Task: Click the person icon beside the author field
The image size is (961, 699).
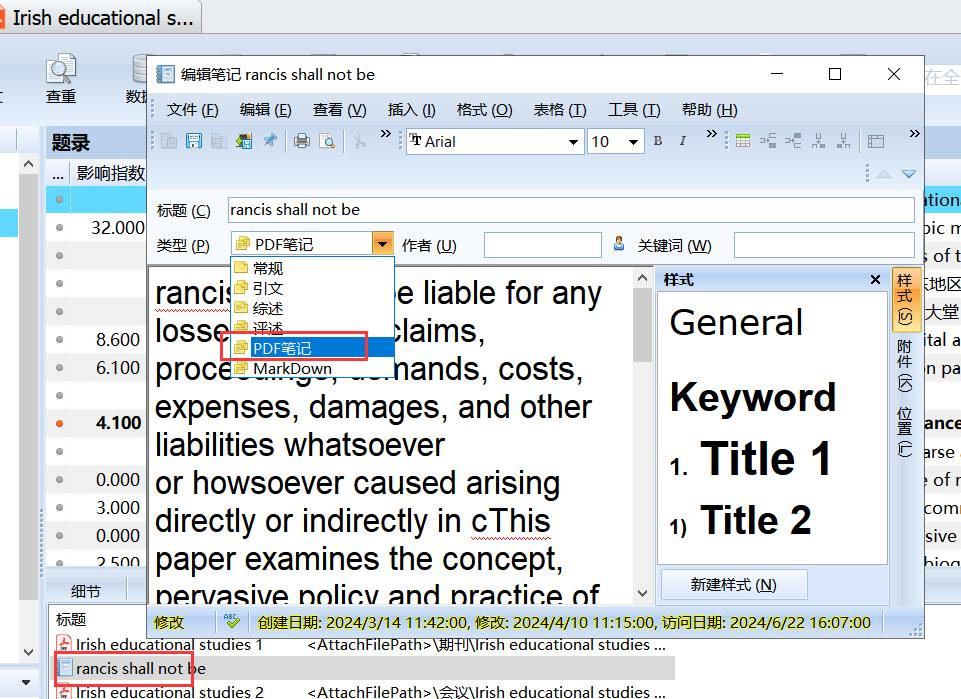Action: [x=619, y=244]
